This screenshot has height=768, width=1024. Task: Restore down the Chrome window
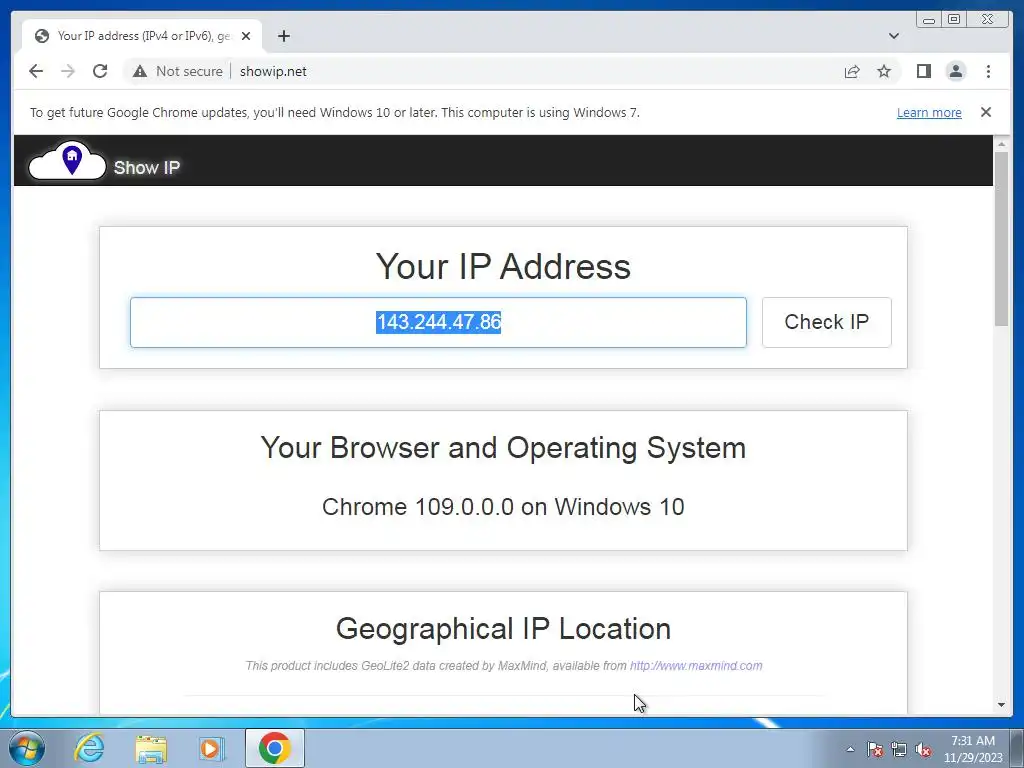[x=953, y=20]
